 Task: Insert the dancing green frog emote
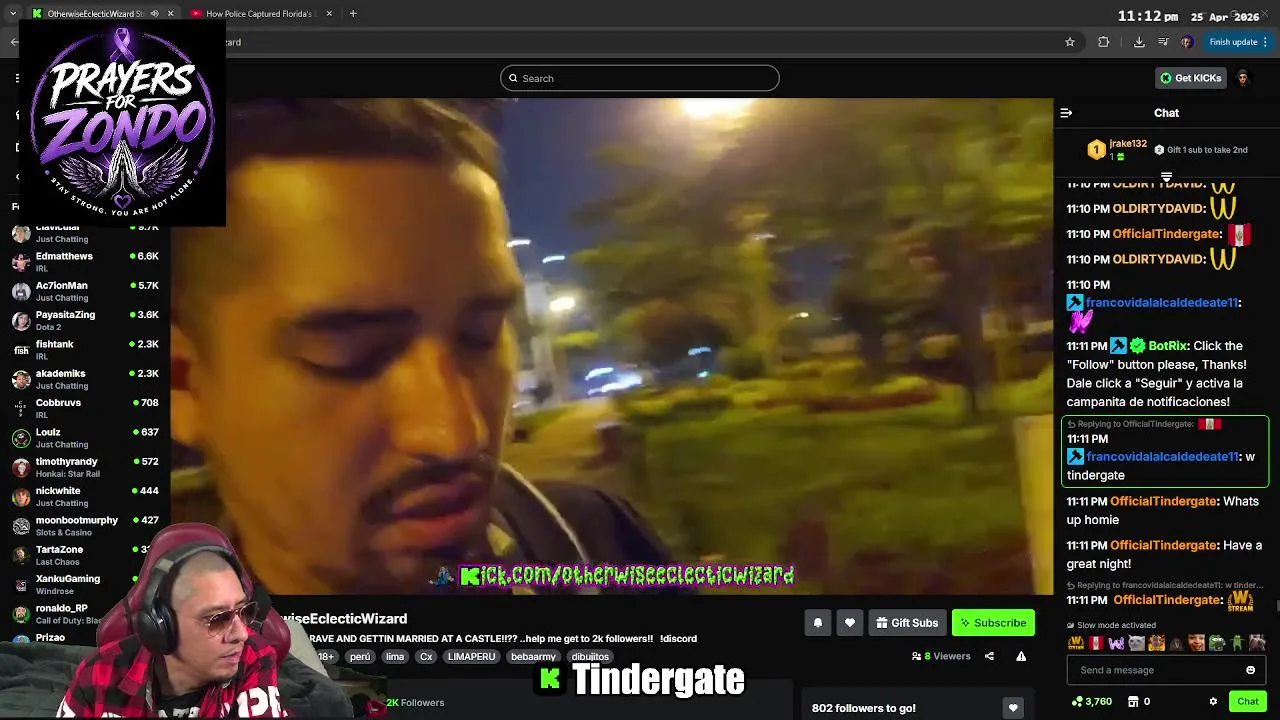(x=1236, y=643)
